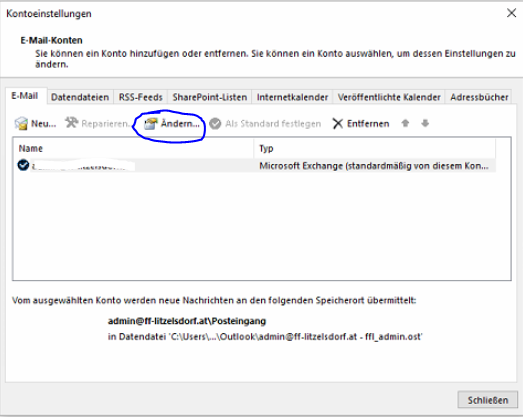Click the Entfernen X icon
Screen dimensions: 523x417
[338, 124]
